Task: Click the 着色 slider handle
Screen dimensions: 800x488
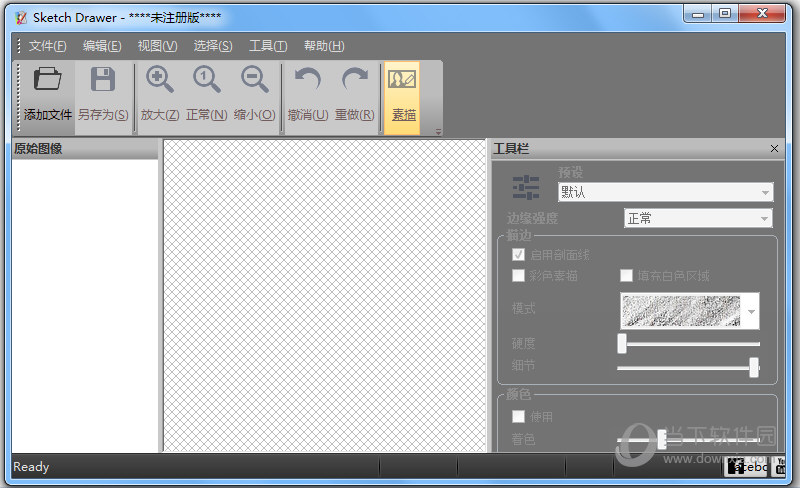Action: point(662,439)
